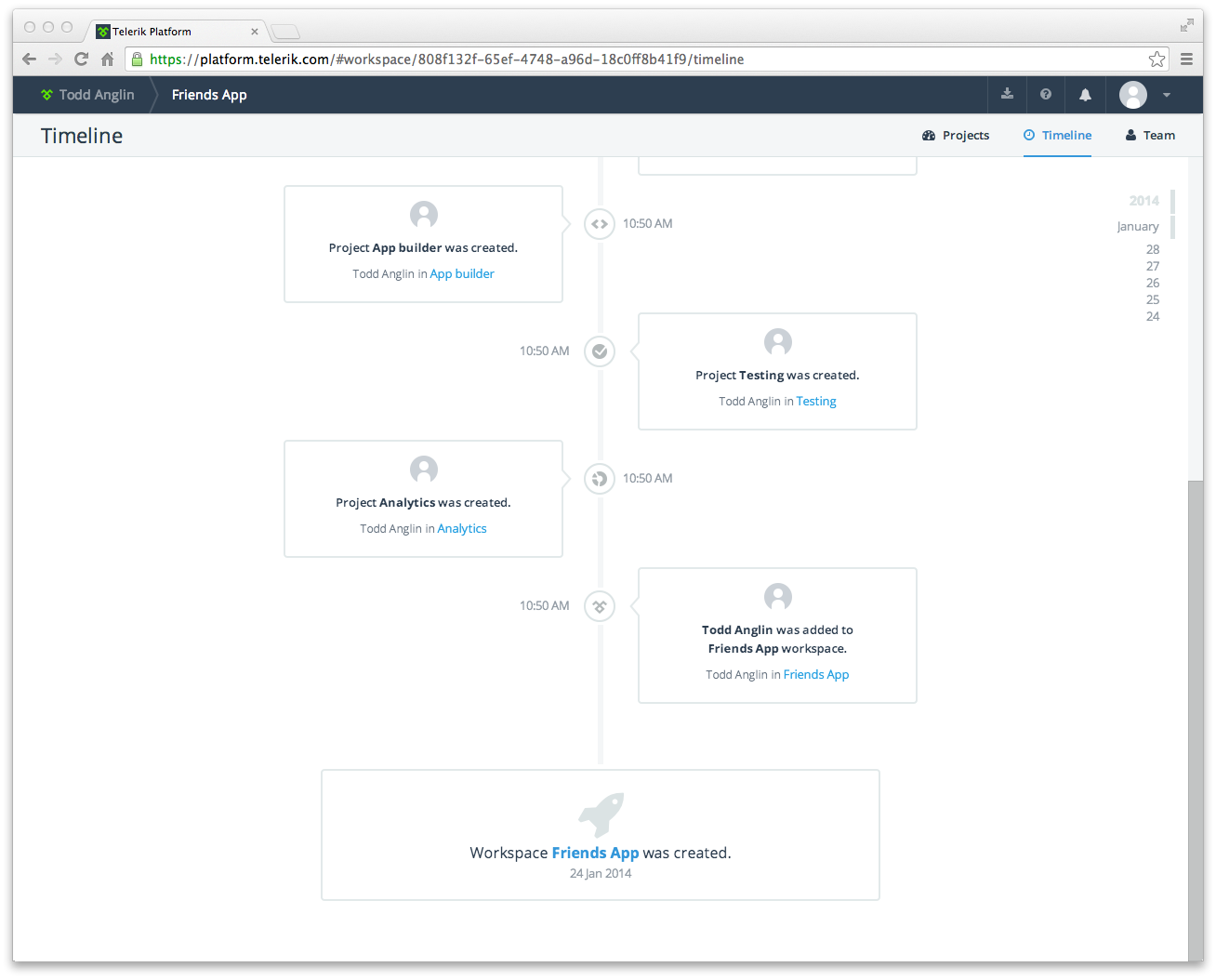Open the Todd Anglin account breadcrumb

[x=97, y=95]
